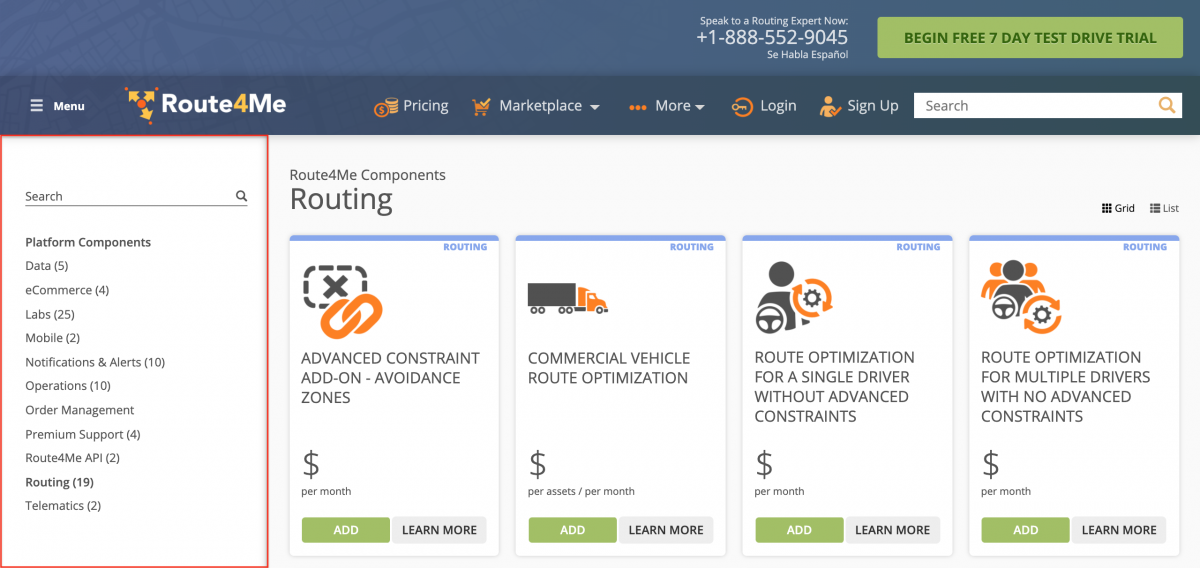This screenshot has width=1200, height=568.
Task: Click the Route4Me logo
Action: pos(205,105)
